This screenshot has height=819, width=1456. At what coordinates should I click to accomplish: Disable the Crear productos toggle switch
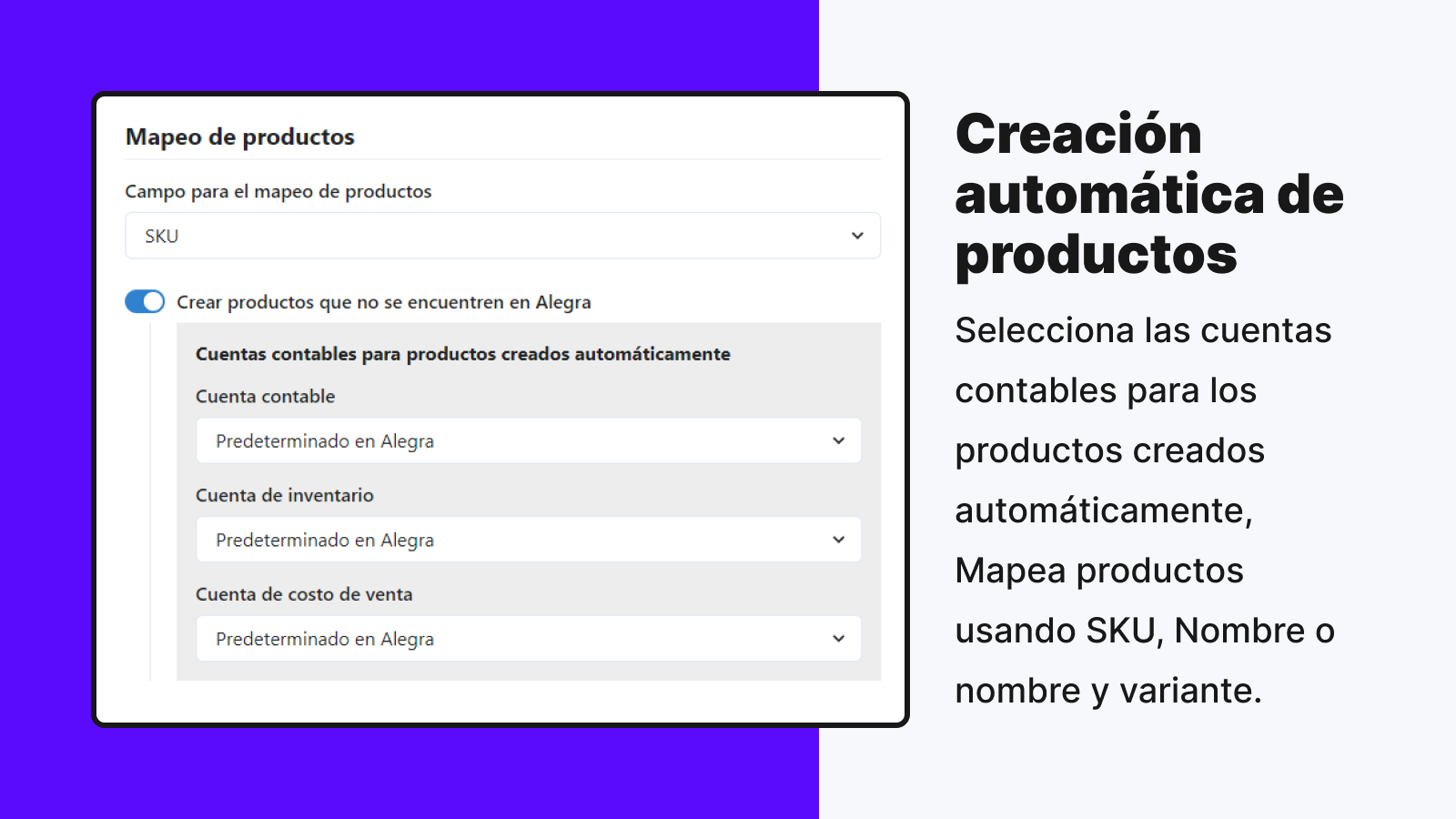click(x=145, y=301)
